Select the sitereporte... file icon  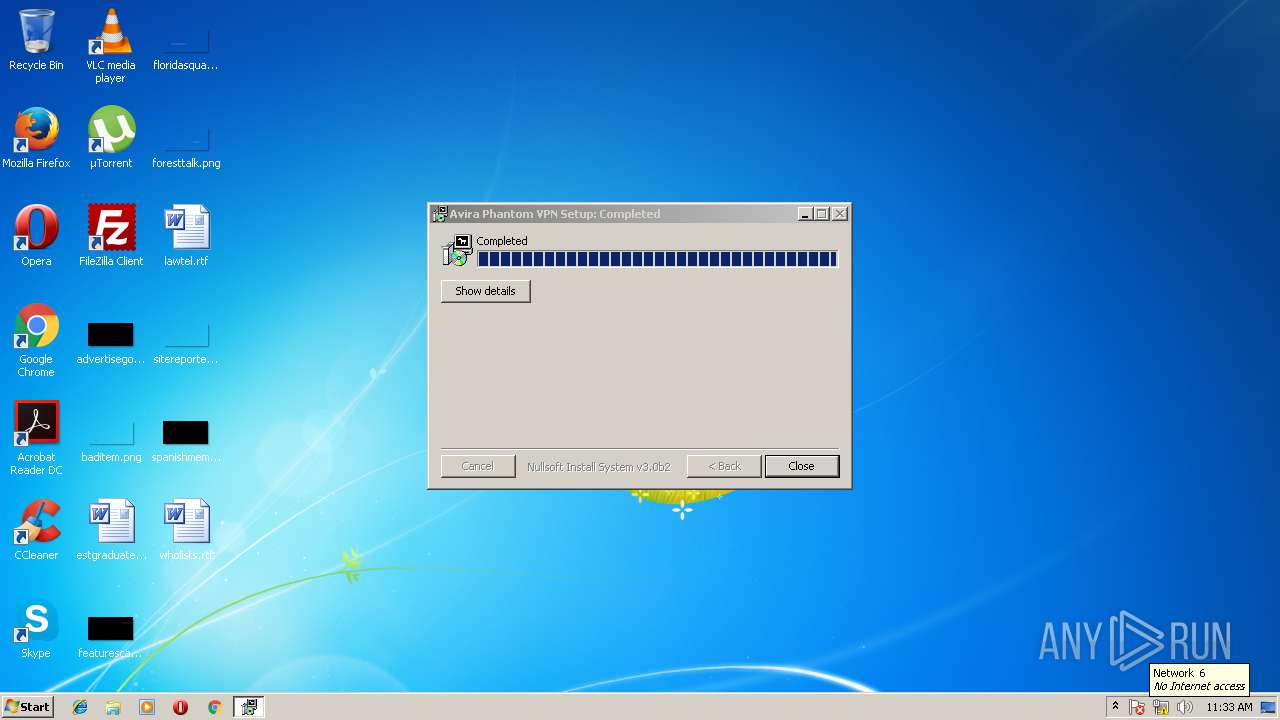click(185, 342)
